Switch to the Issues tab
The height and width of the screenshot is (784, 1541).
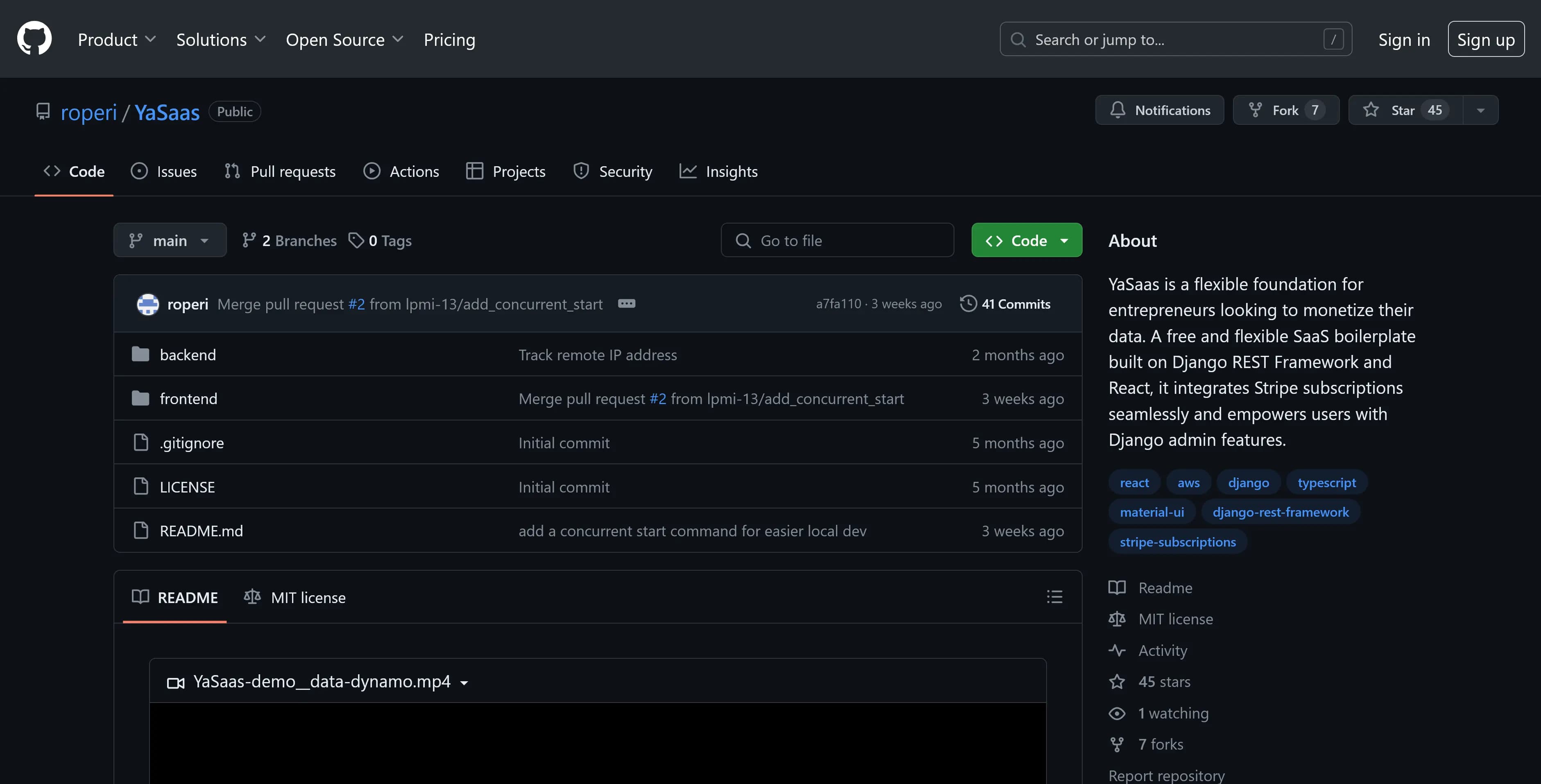163,171
